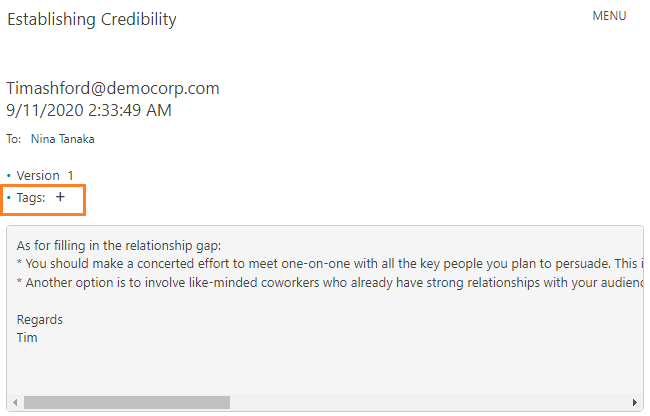
Task: Open the MENU in the top right
Action: (609, 16)
